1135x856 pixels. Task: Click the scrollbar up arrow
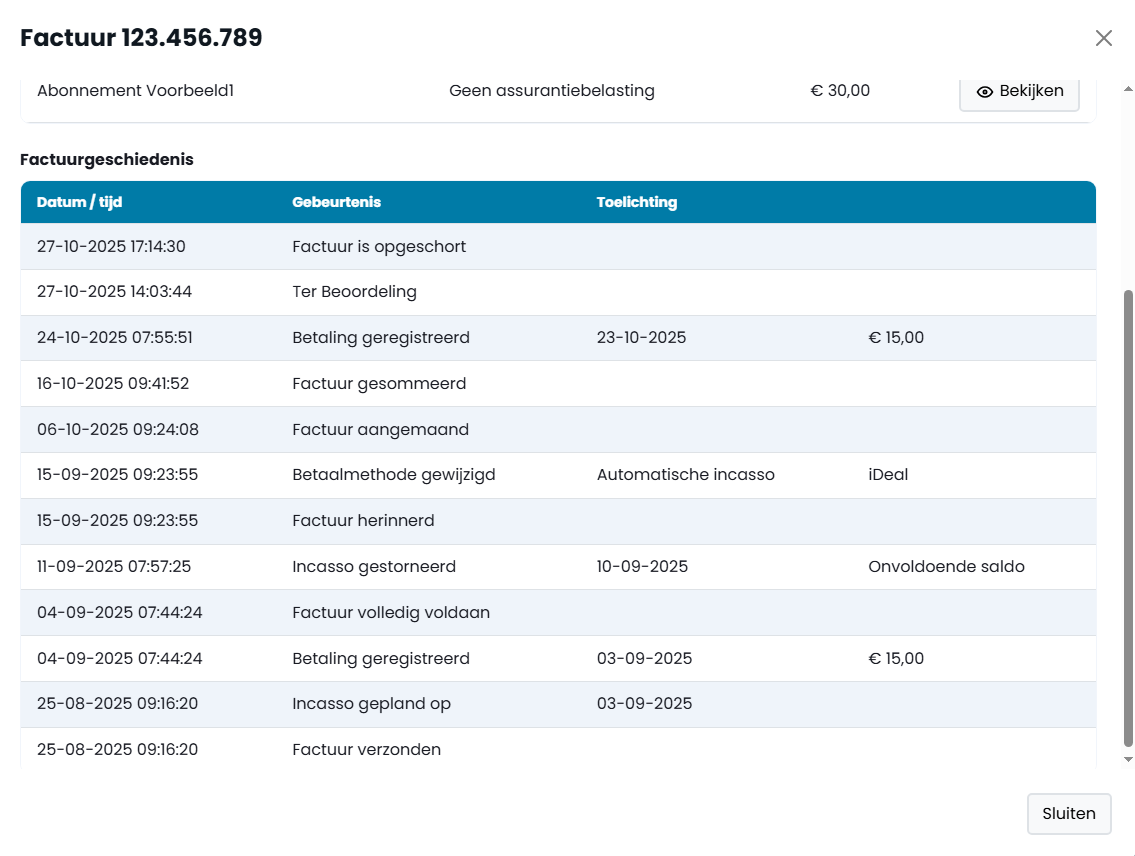1128,89
